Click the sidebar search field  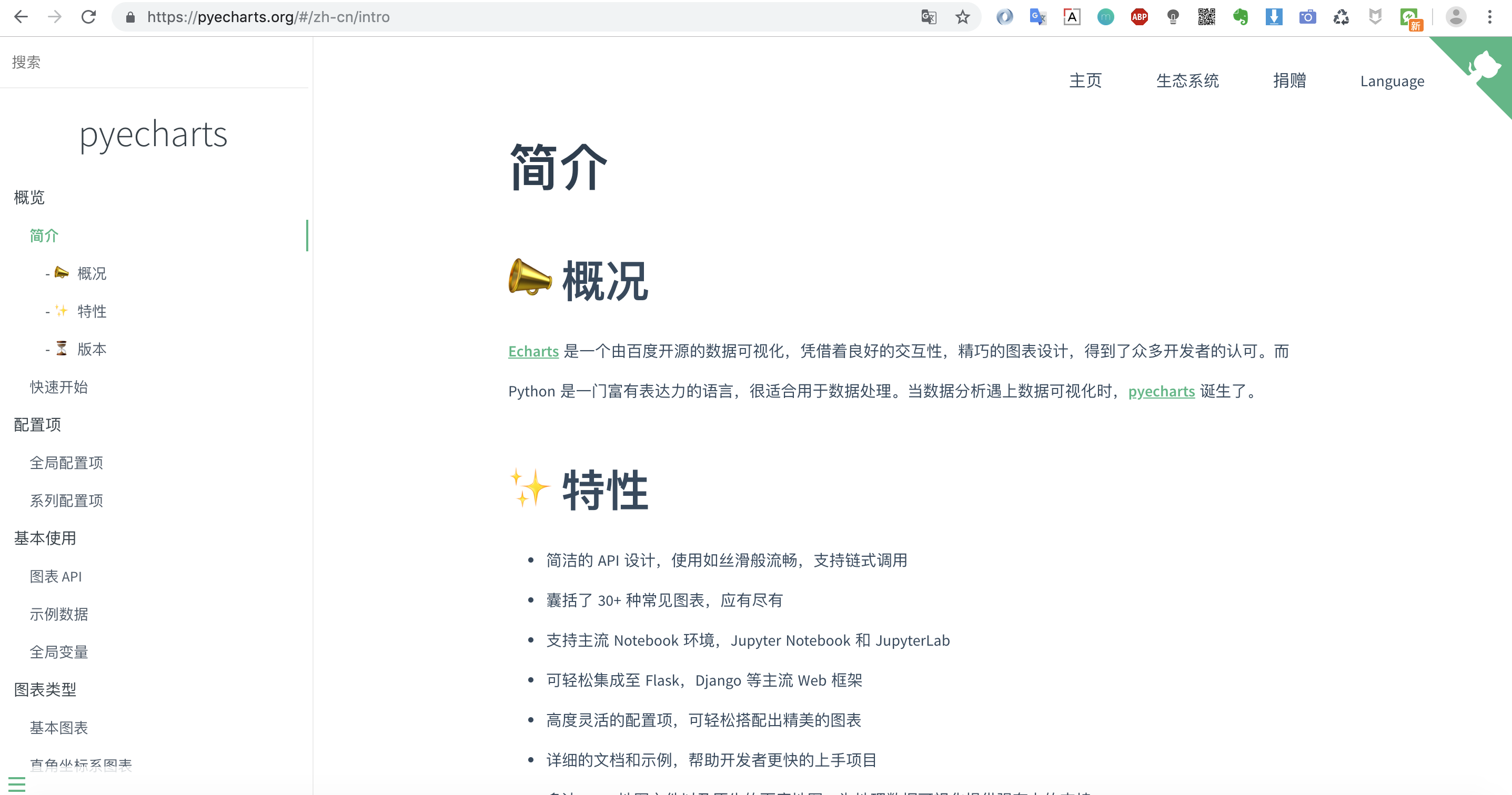tap(154, 62)
